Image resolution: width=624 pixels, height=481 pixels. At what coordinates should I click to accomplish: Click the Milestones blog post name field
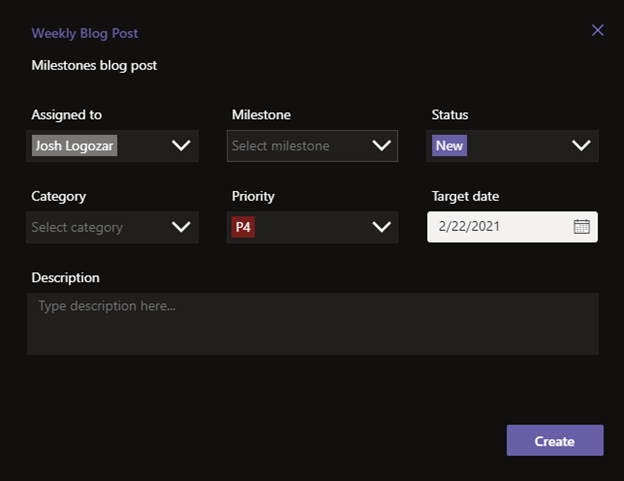(x=94, y=65)
